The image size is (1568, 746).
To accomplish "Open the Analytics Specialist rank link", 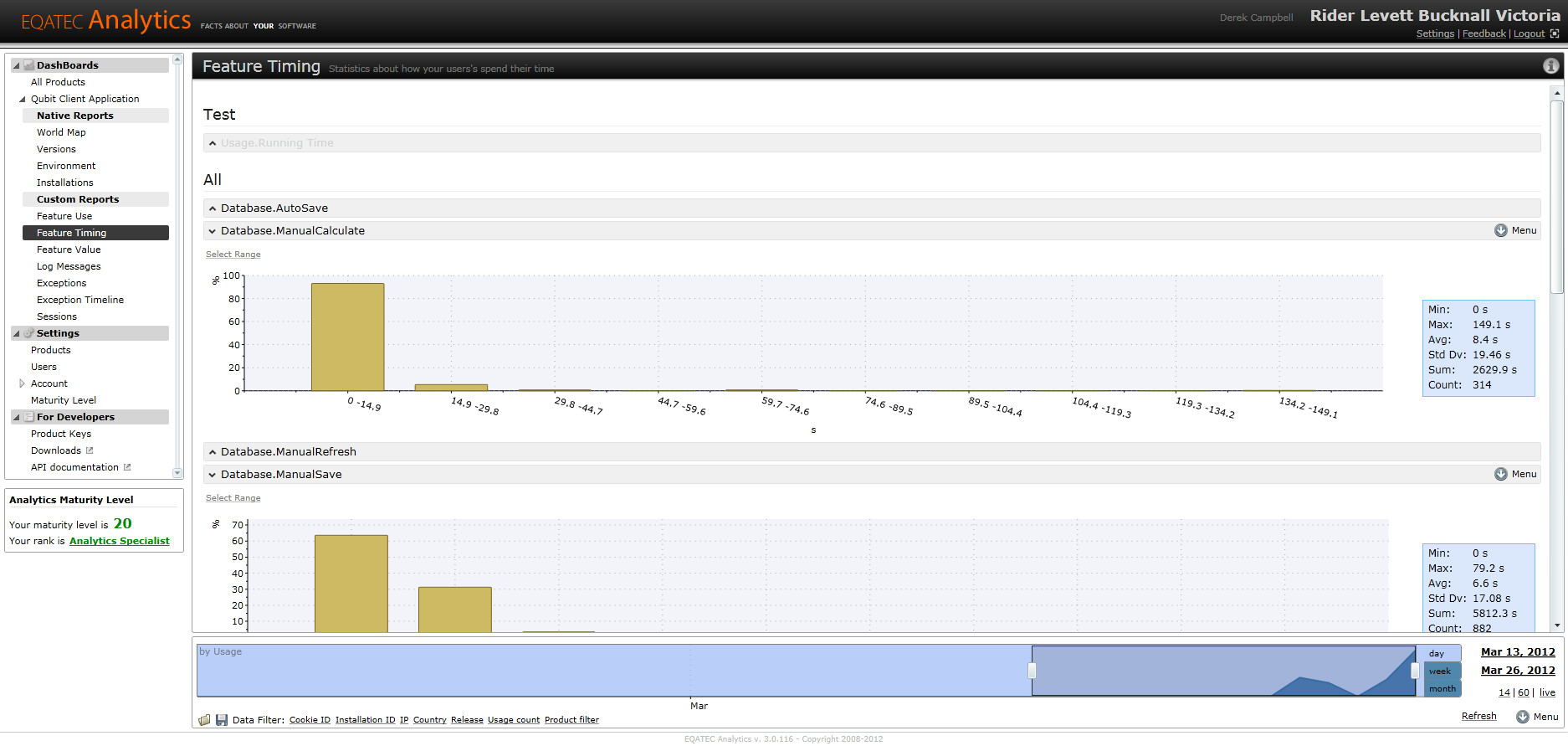I will pyautogui.click(x=119, y=541).
